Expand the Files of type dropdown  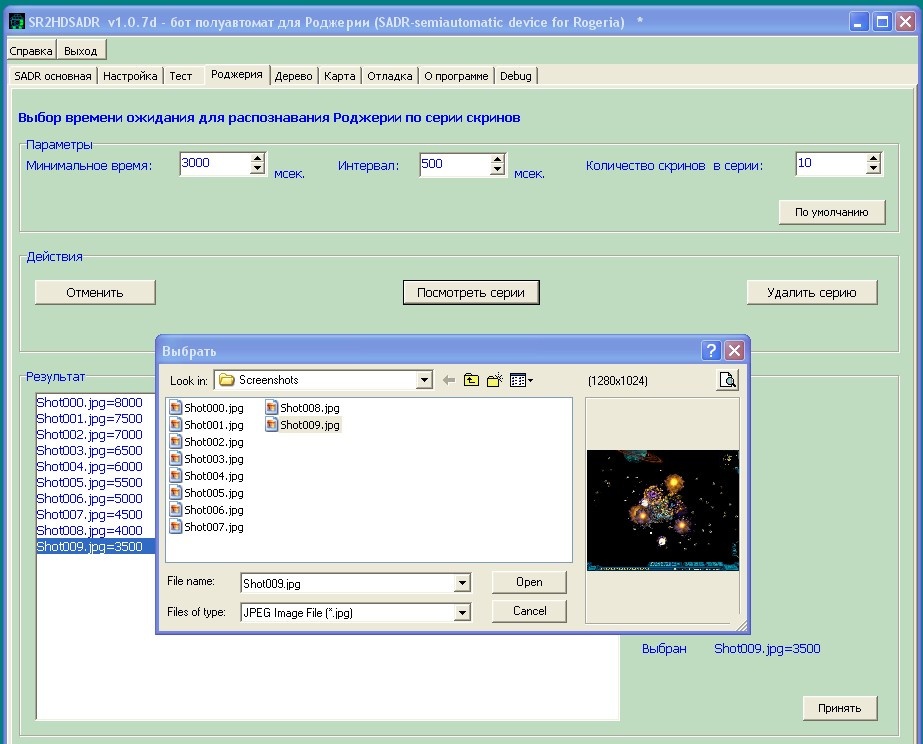pyautogui.click(x=463, y=613)
